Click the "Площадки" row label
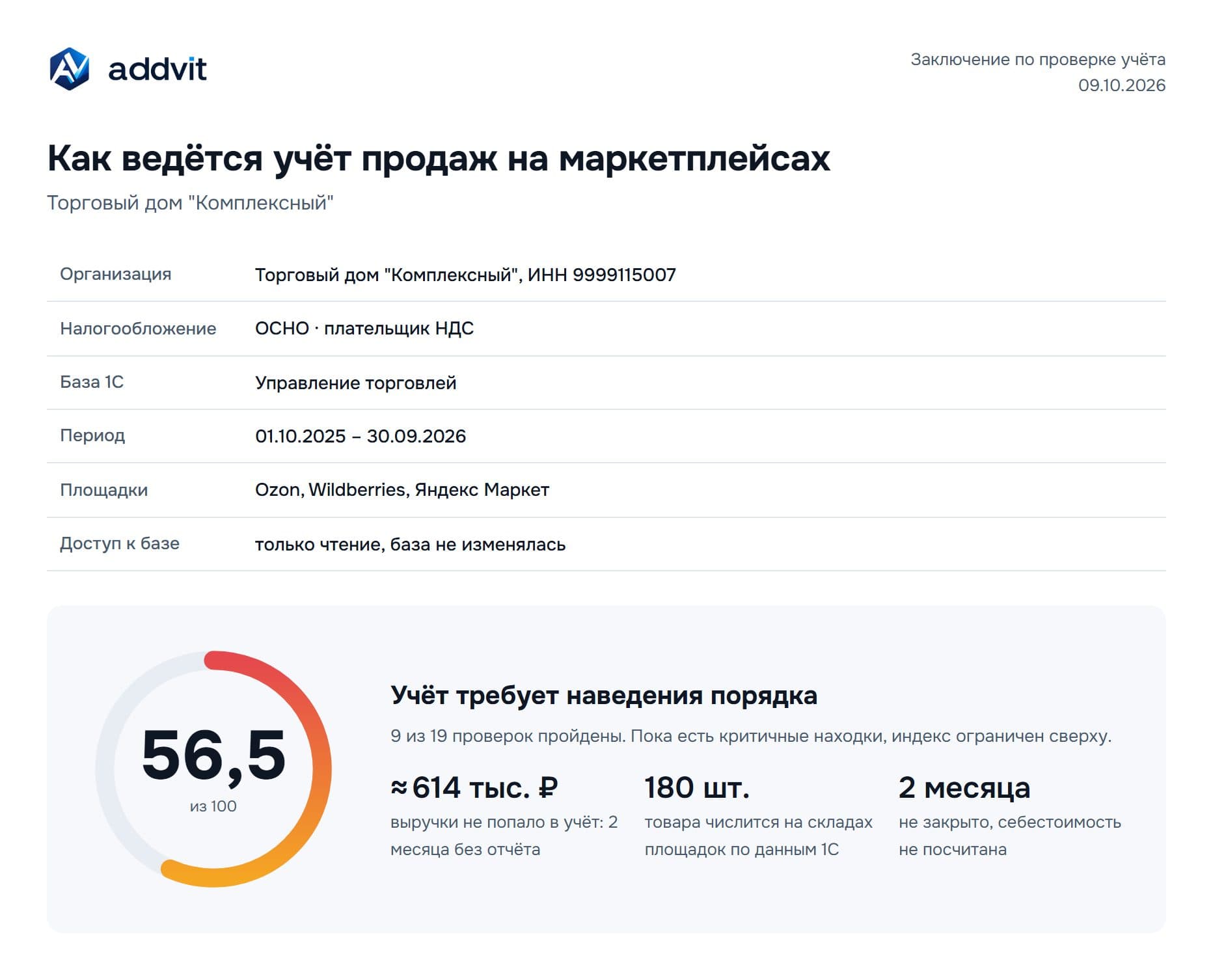Image resolution: width=1213 pixels, height=980 pixels. pyautogui.click(x=104, y=490)
